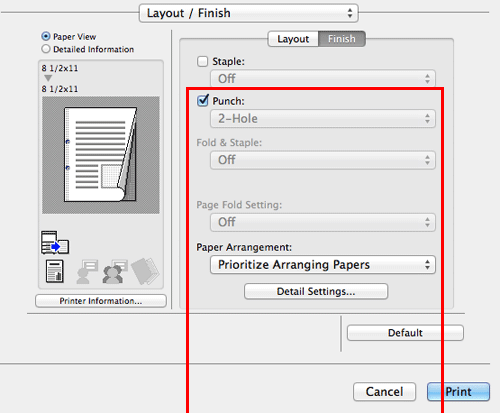The image size is (500, 413).
Task: Enable the Staple checkbox
Action: pyautogui.click(x=202, y=61)
